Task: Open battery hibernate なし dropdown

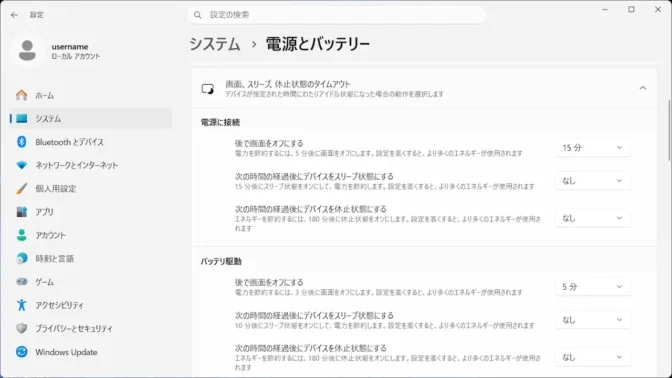Action: [x=593, y=357]
